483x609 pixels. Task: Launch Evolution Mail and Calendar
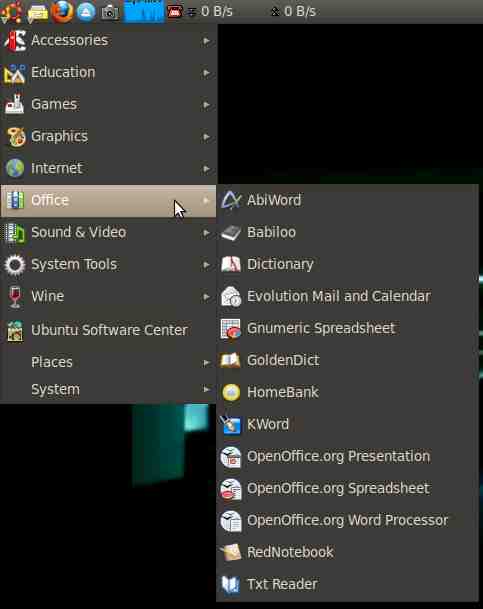[347, 296]
